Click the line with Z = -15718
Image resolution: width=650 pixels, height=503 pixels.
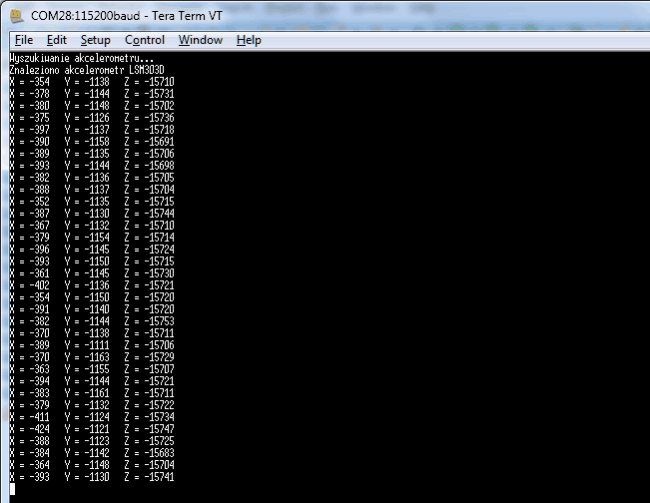tap(92, 130)
